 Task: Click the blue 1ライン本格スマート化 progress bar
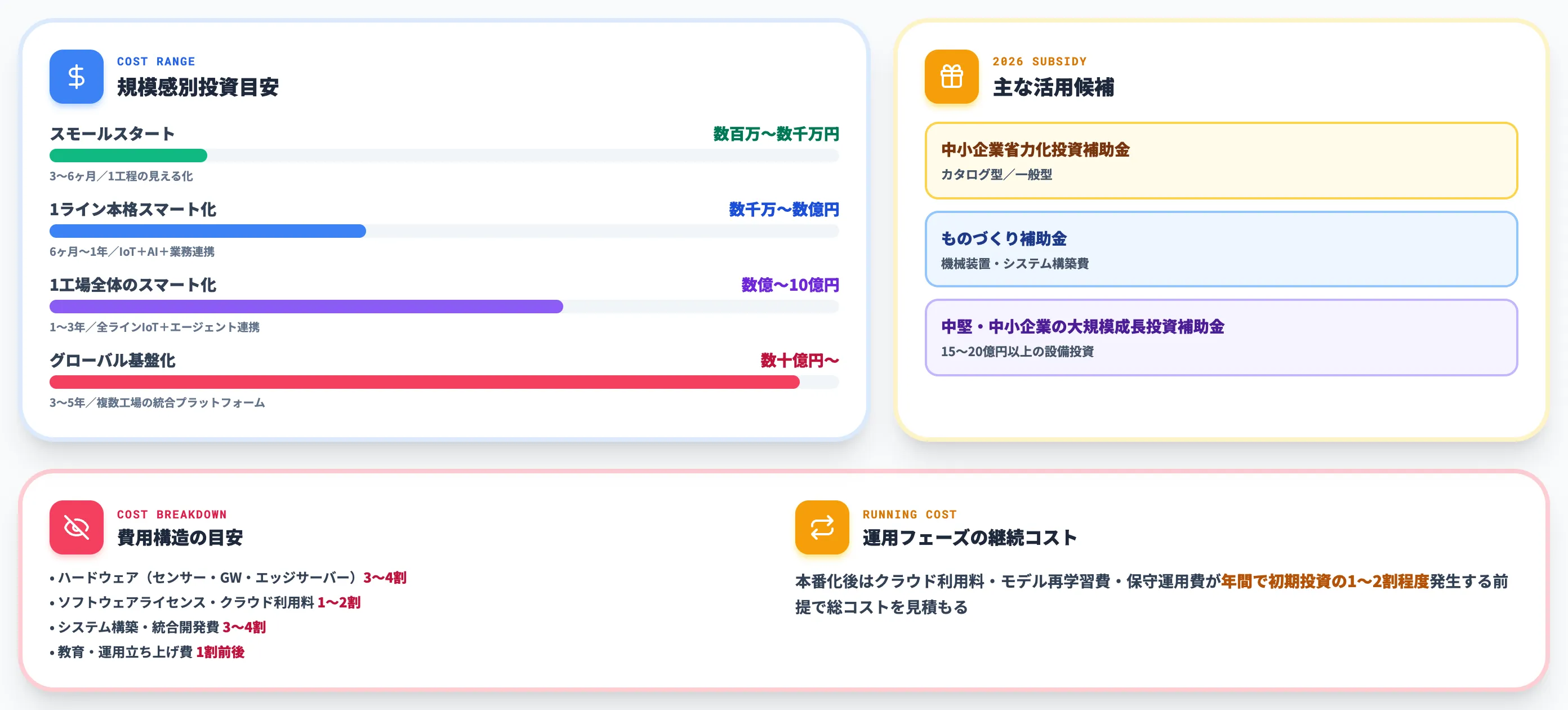pyautogui.click(x=208, y=231)
